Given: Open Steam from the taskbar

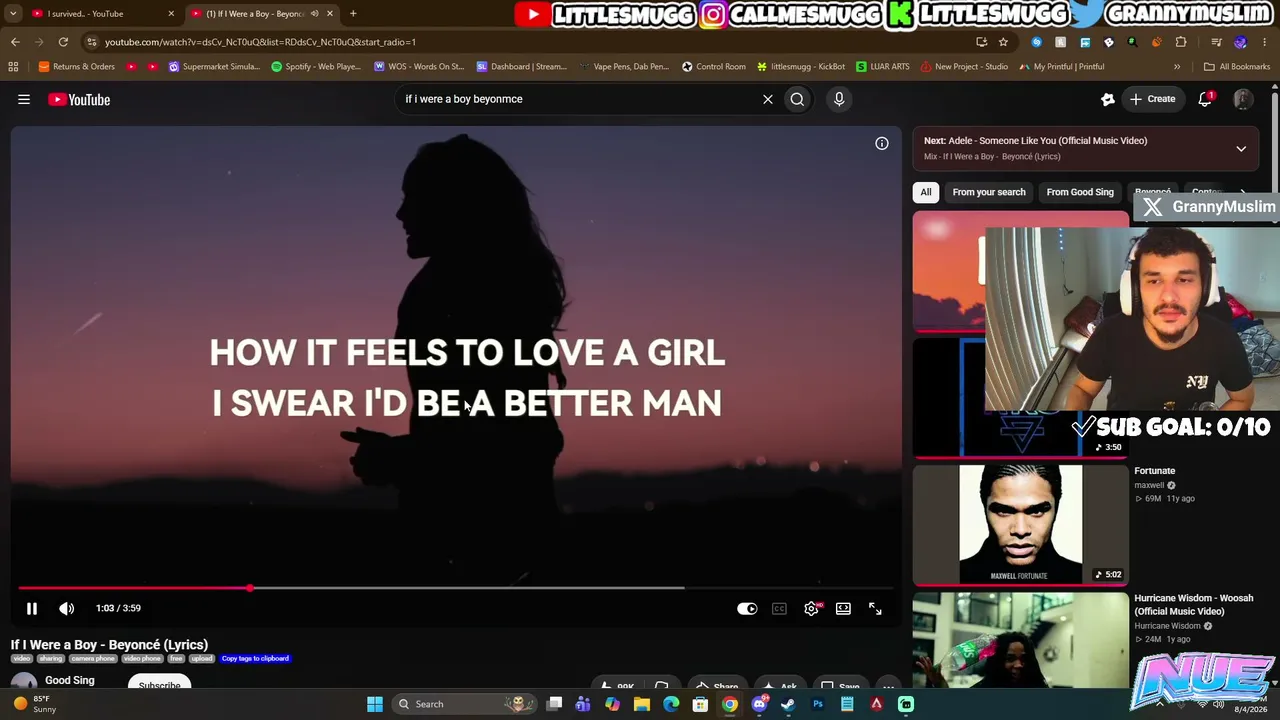Looking at the screenshot, I should pos(788,704).
